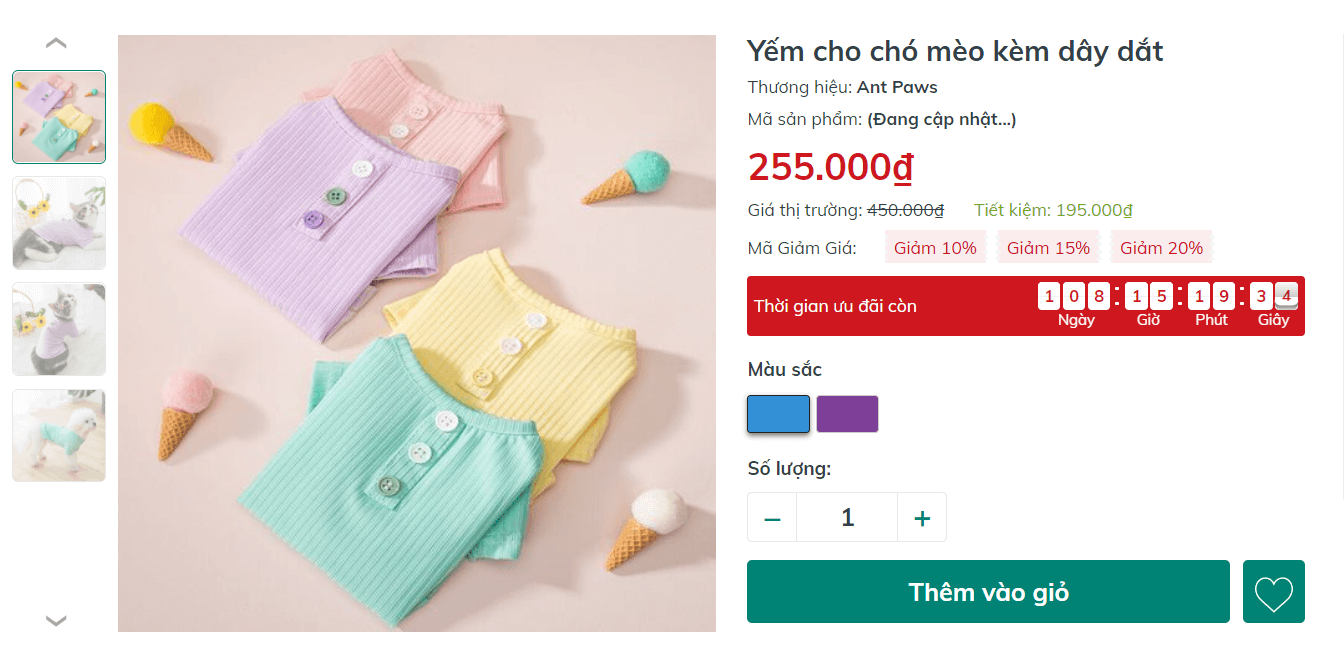This screenshot has width=1344, height=658.
Task: Open the Ant Paws brand link
Action: [897, 87]
